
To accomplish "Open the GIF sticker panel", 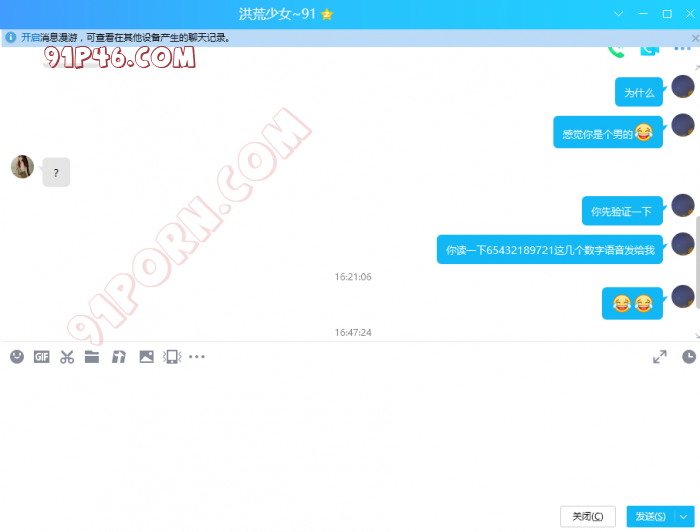I will [x=42, y=357].
